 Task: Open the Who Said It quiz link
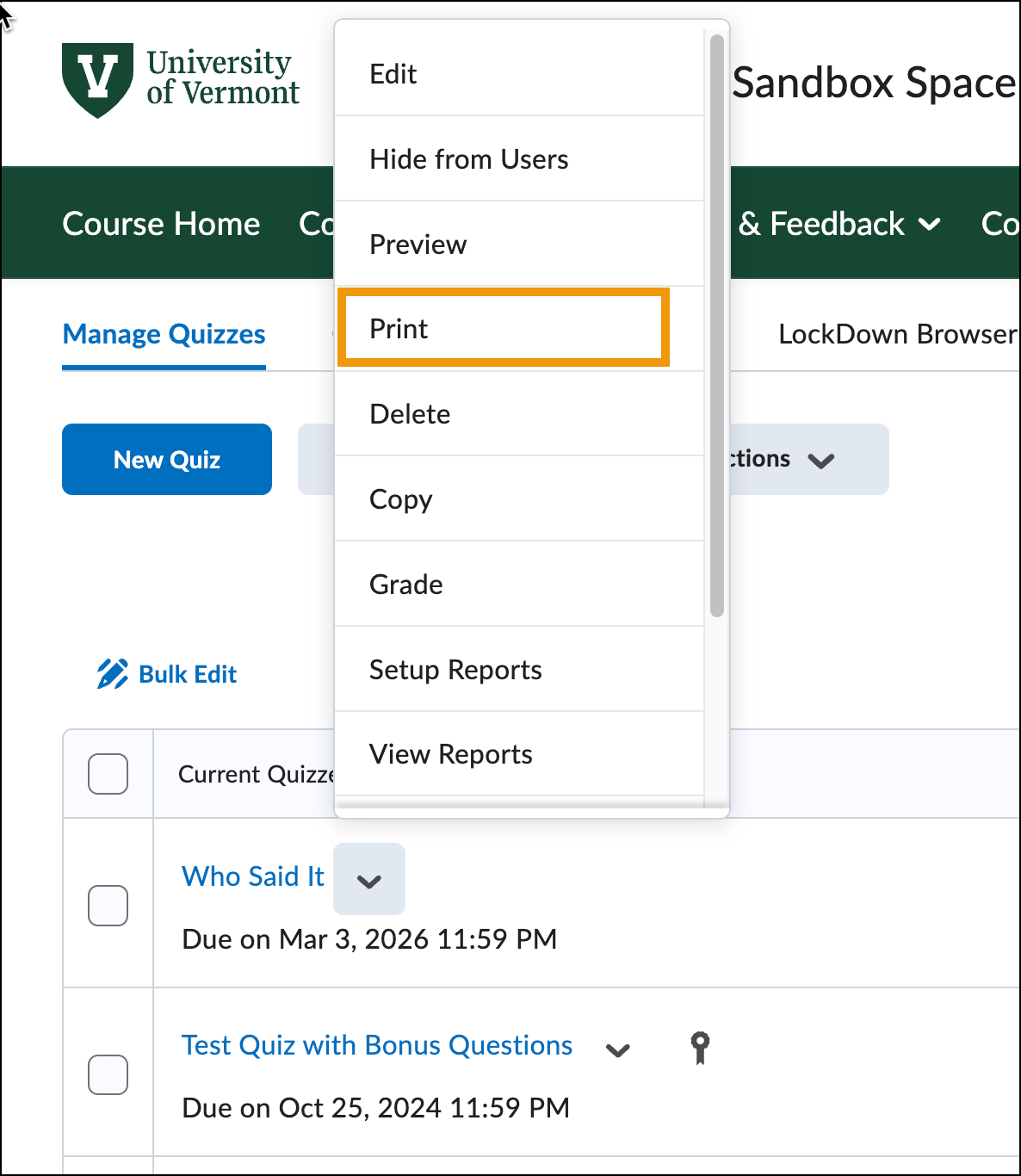(253, 876)
